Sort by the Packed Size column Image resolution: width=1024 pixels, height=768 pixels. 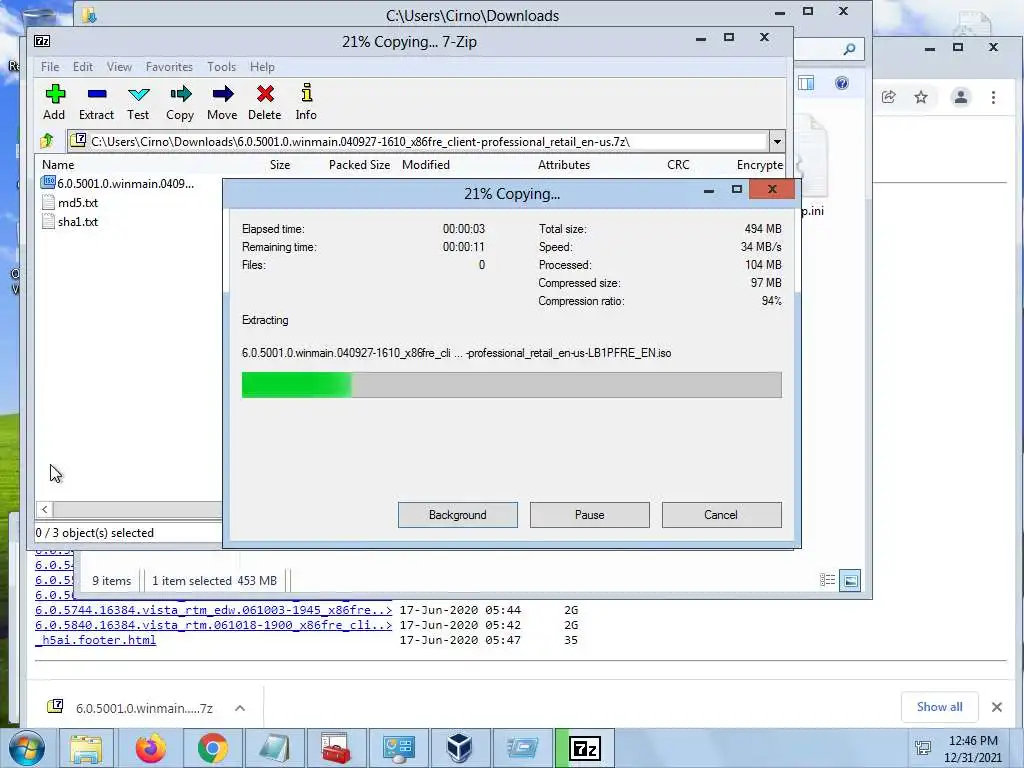click(x=359, y=165)
